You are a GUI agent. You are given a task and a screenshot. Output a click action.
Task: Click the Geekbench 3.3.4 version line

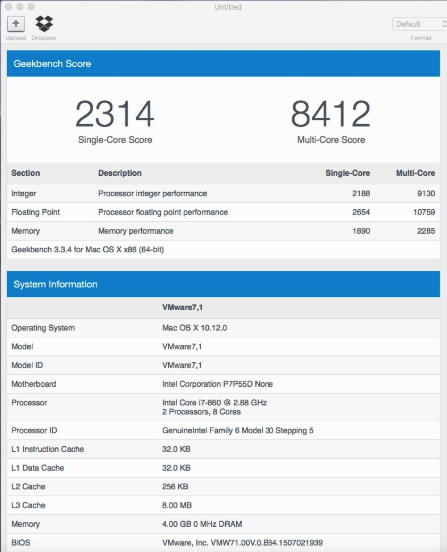[x=88, y=250]
